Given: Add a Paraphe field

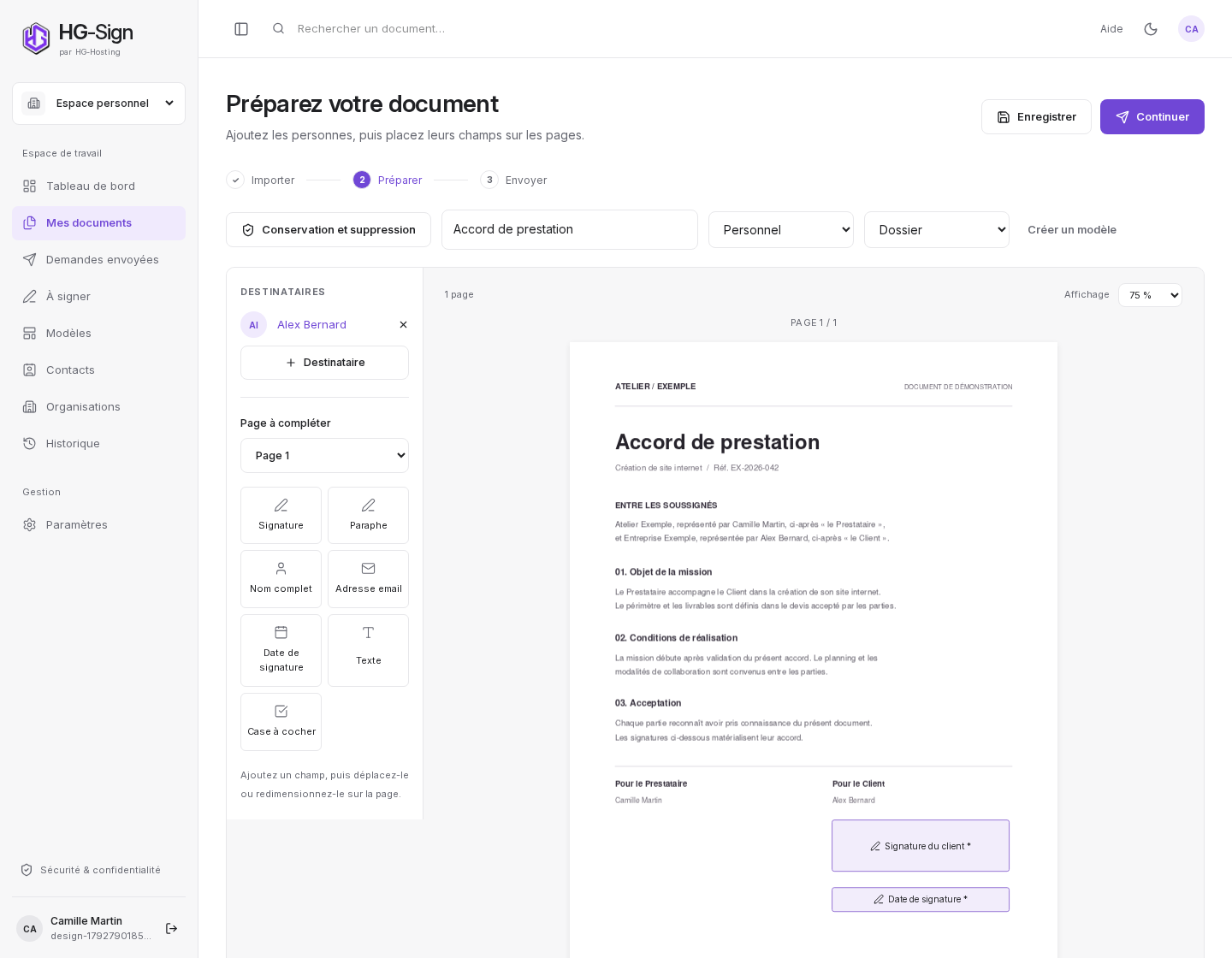Looking at the screenshot, I should click(x=368, y=515).
